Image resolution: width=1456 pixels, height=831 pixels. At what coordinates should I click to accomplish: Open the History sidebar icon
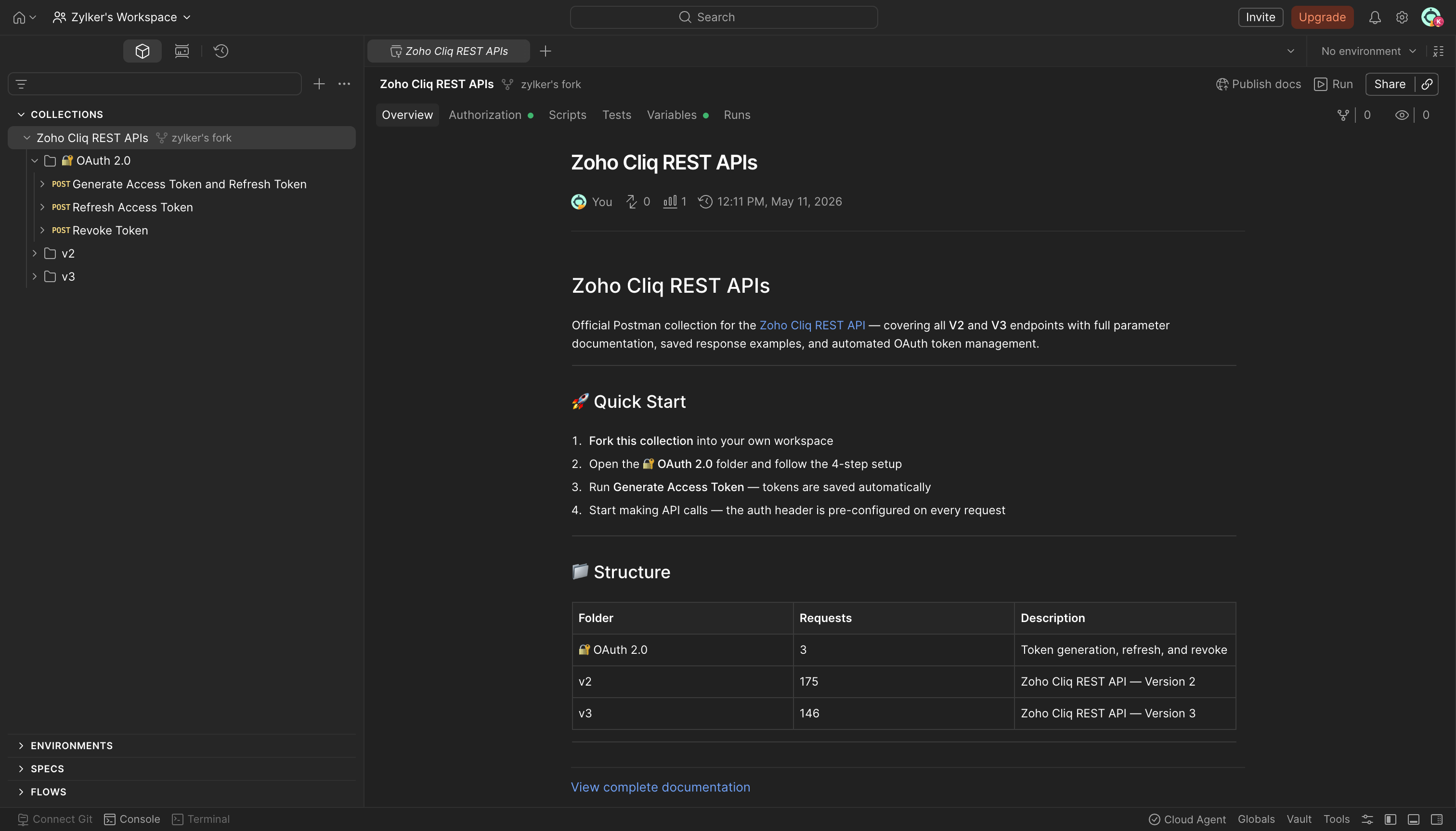(221, 52)
